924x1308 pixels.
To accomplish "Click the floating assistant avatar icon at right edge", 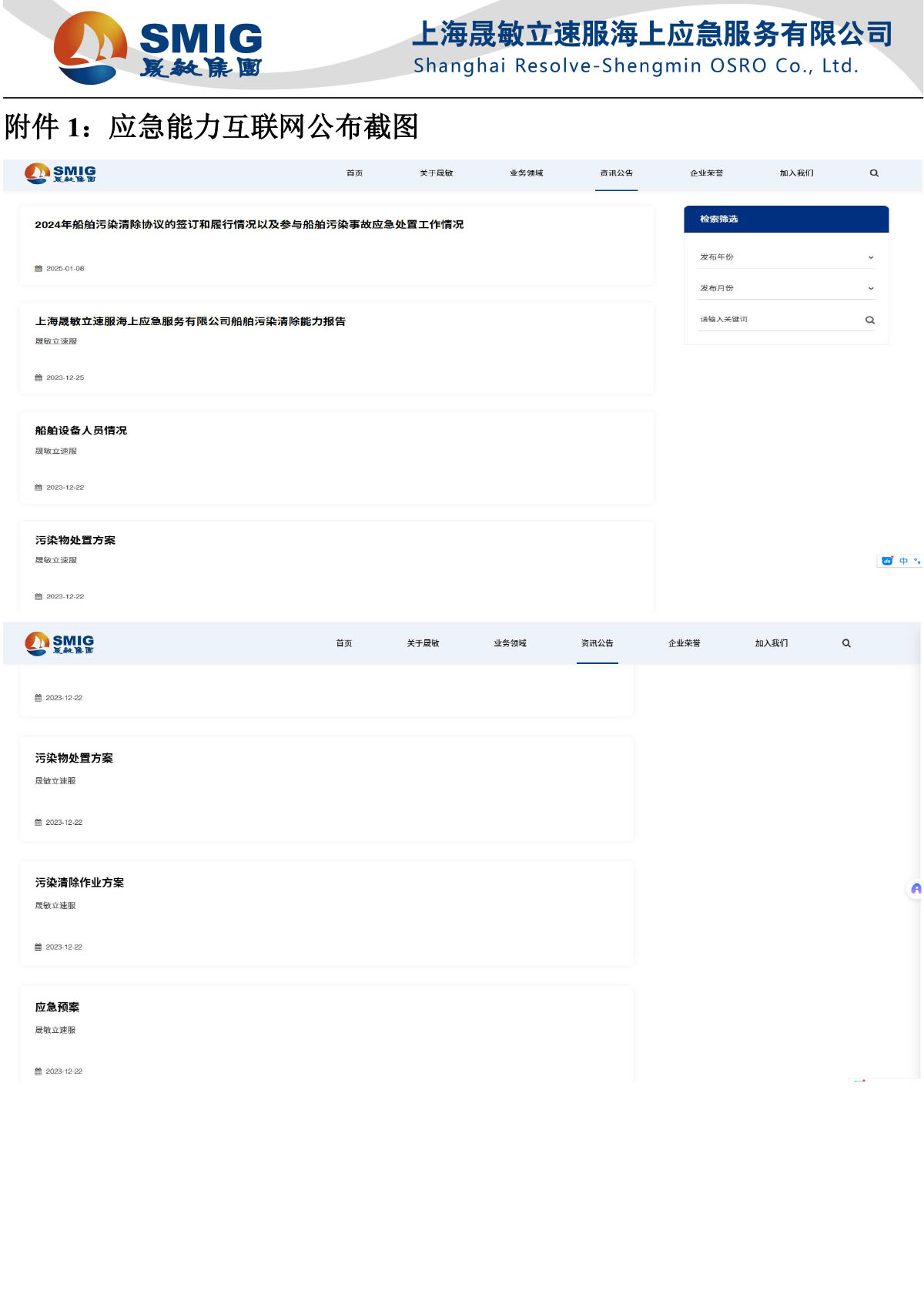I will 916,889.
